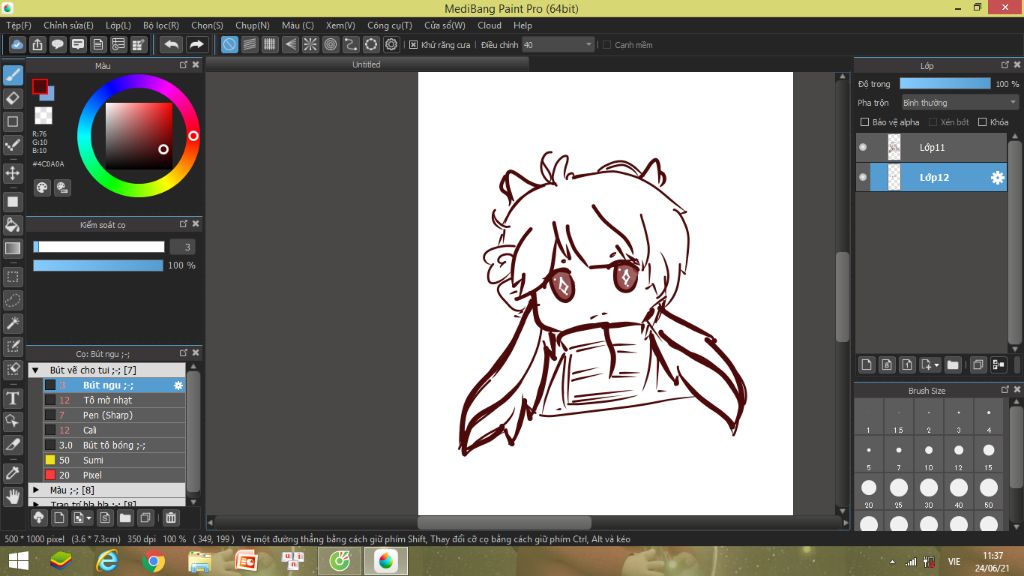This screenshot has height=576, width=1024.
Task: Select the Hand tool
Action: coord(12,496)
